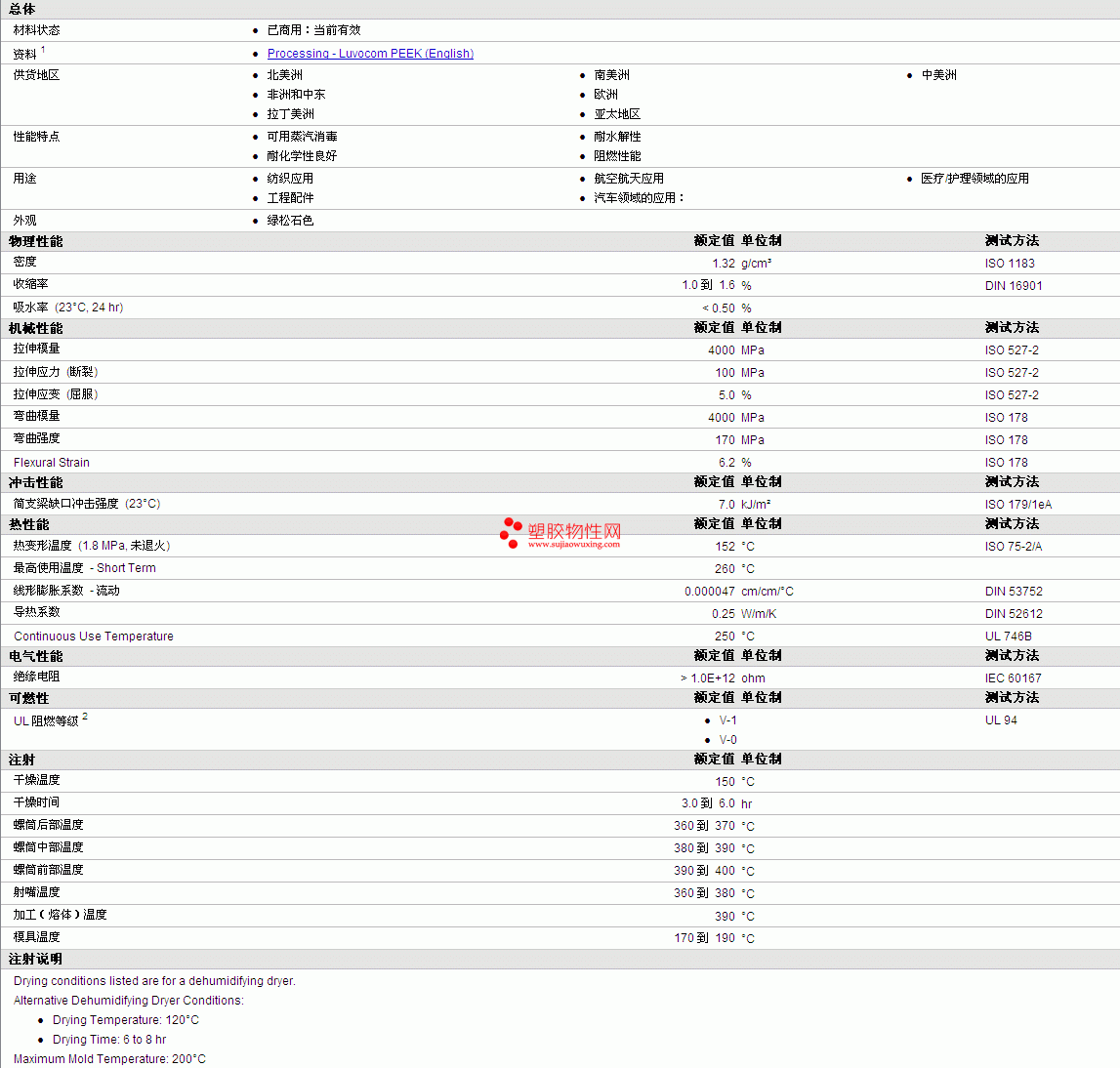The height and width of the screenshot is (1068, 1120).
Task: Click the 南美洲 region entry
Action: [x=611, y=75]
